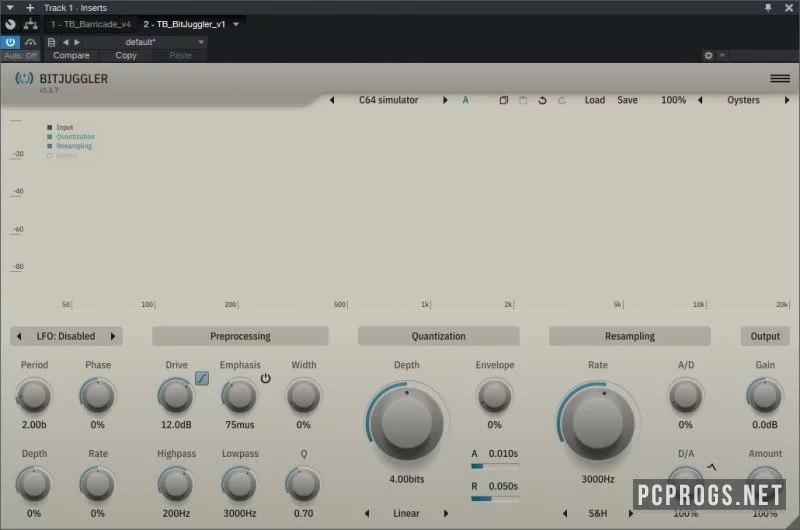Switch to next skin after Oysters
Screen dimensions: 800x530
787,100
